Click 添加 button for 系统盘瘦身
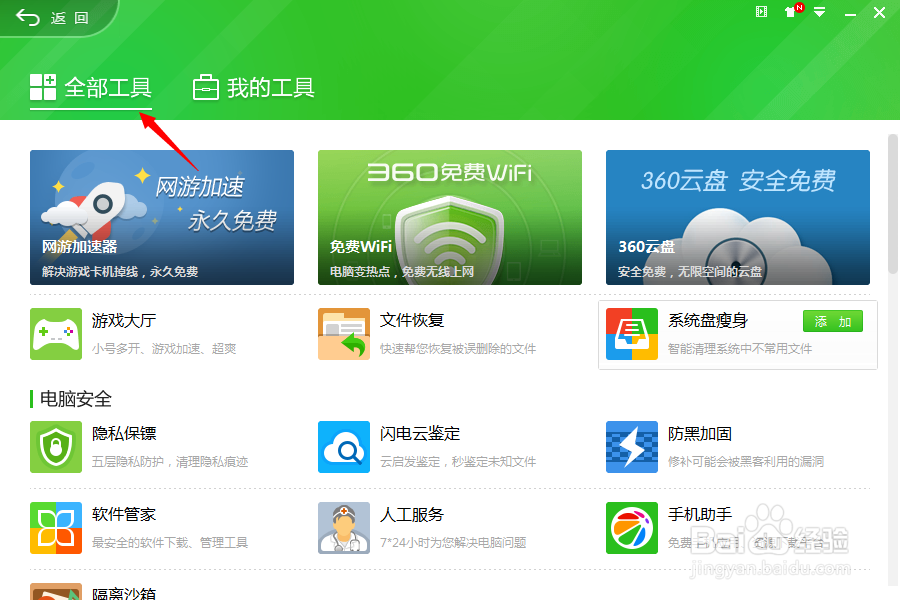 tap(833, 322)
